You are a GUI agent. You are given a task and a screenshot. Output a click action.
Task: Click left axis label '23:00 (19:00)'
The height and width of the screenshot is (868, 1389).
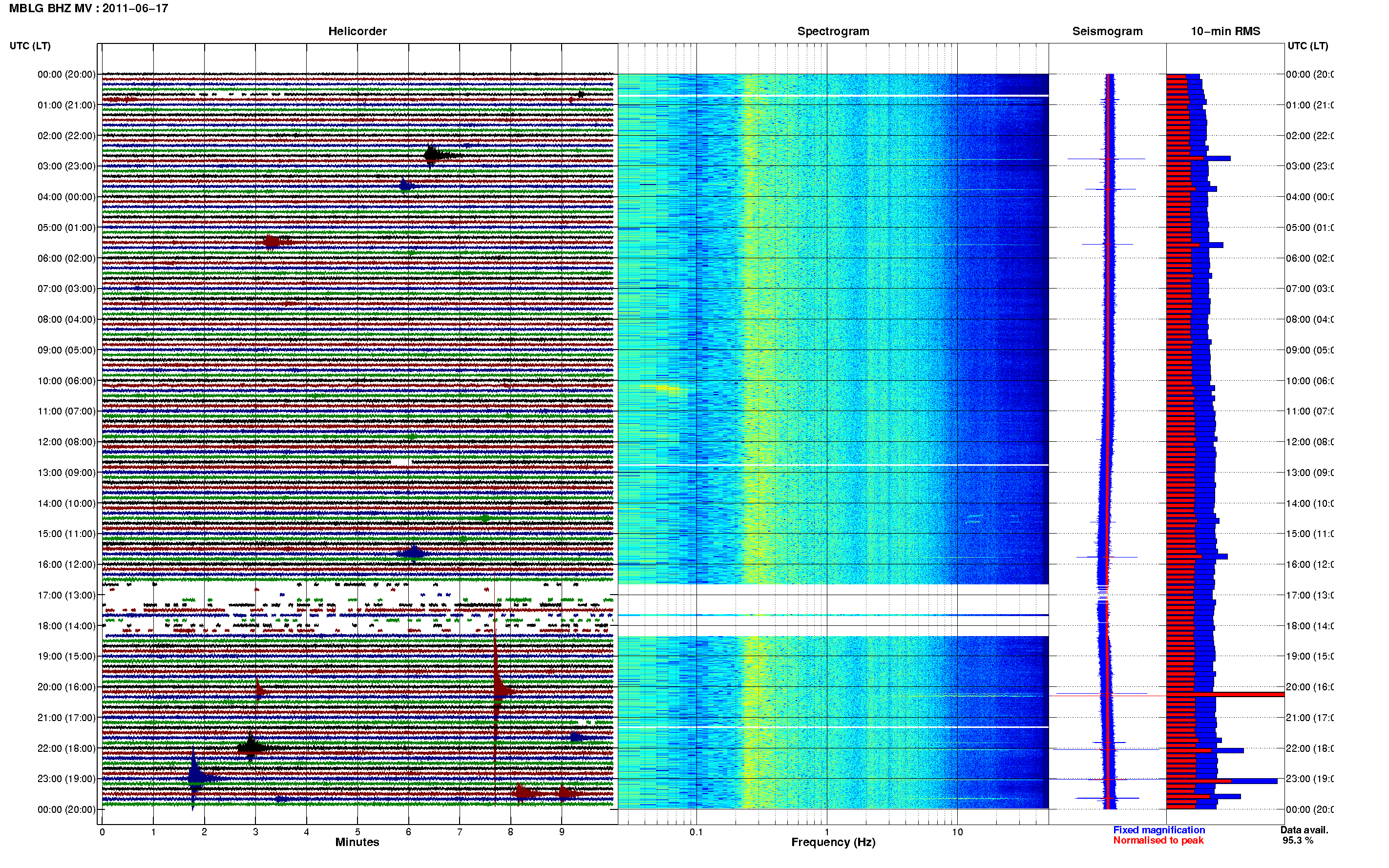point(66,779)
